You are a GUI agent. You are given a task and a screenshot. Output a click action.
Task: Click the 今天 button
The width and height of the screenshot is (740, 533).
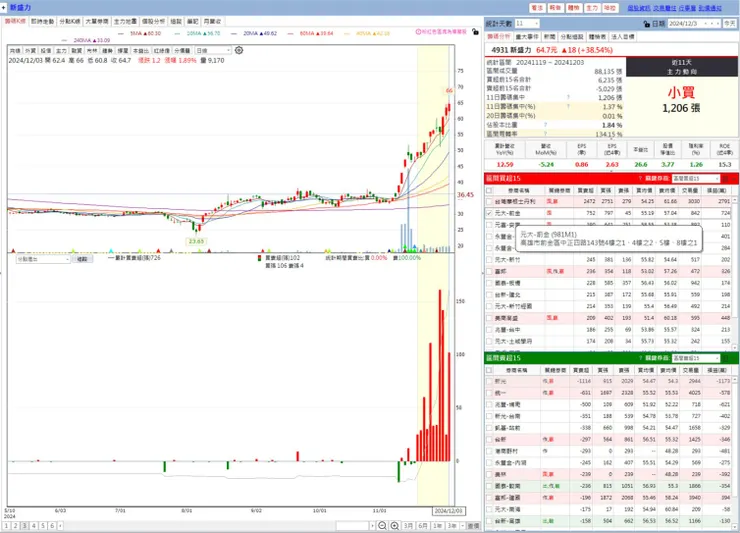tap(730, 24)
